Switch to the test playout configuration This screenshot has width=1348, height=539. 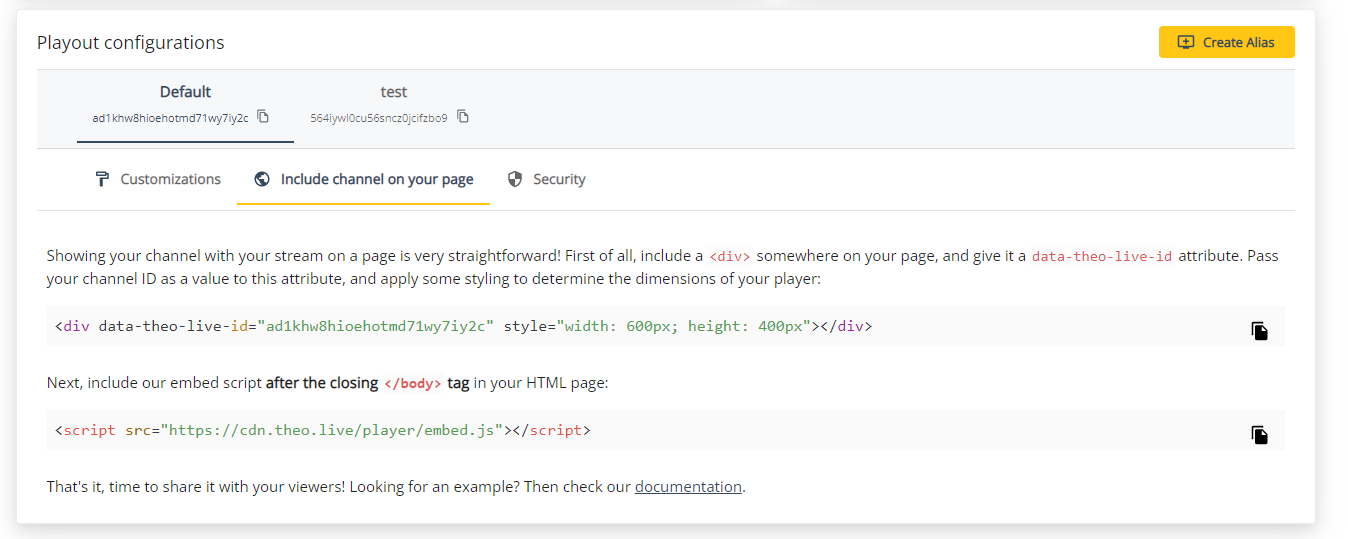(394, 92)
